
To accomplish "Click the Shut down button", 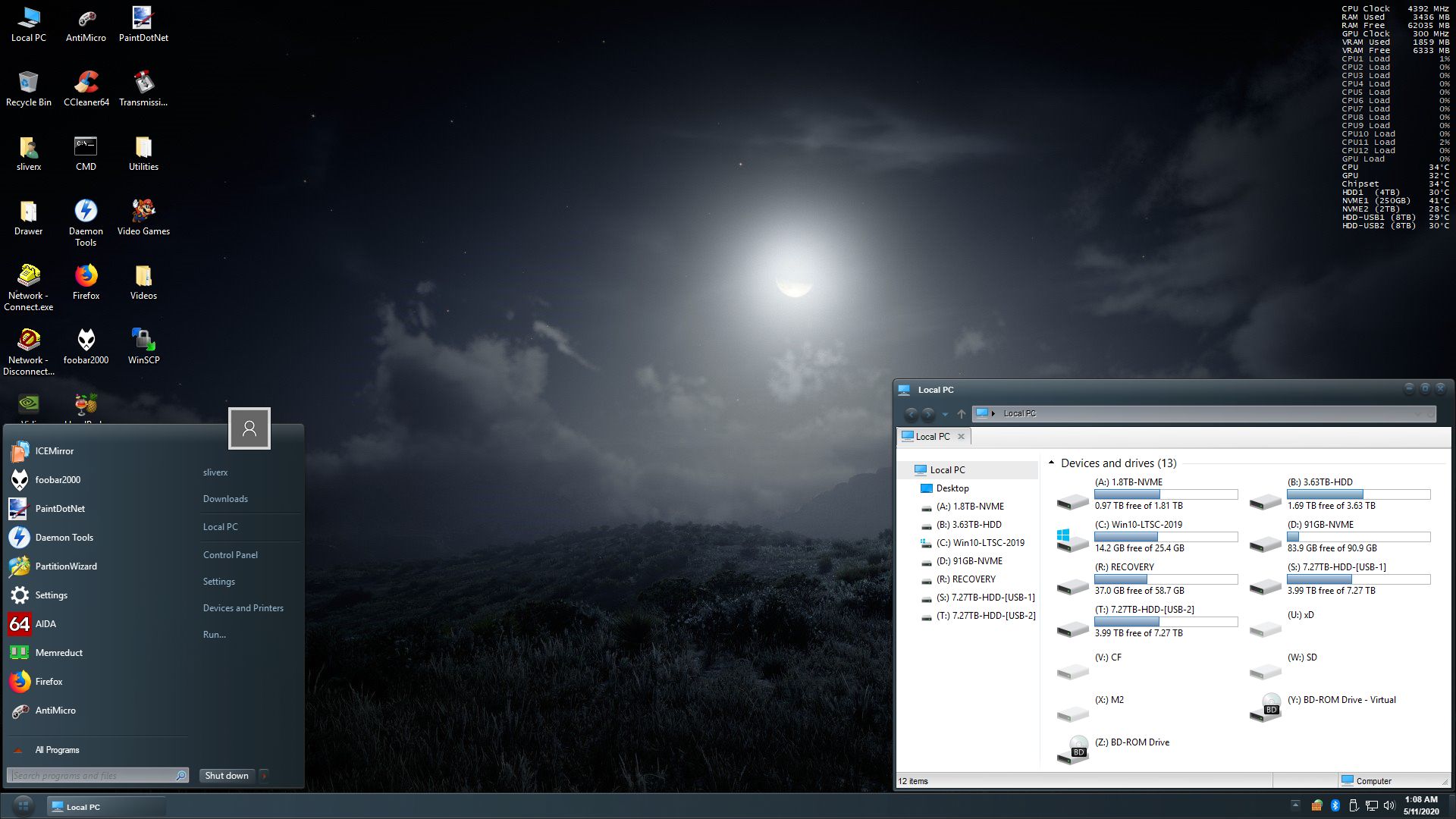I will 226,776.
